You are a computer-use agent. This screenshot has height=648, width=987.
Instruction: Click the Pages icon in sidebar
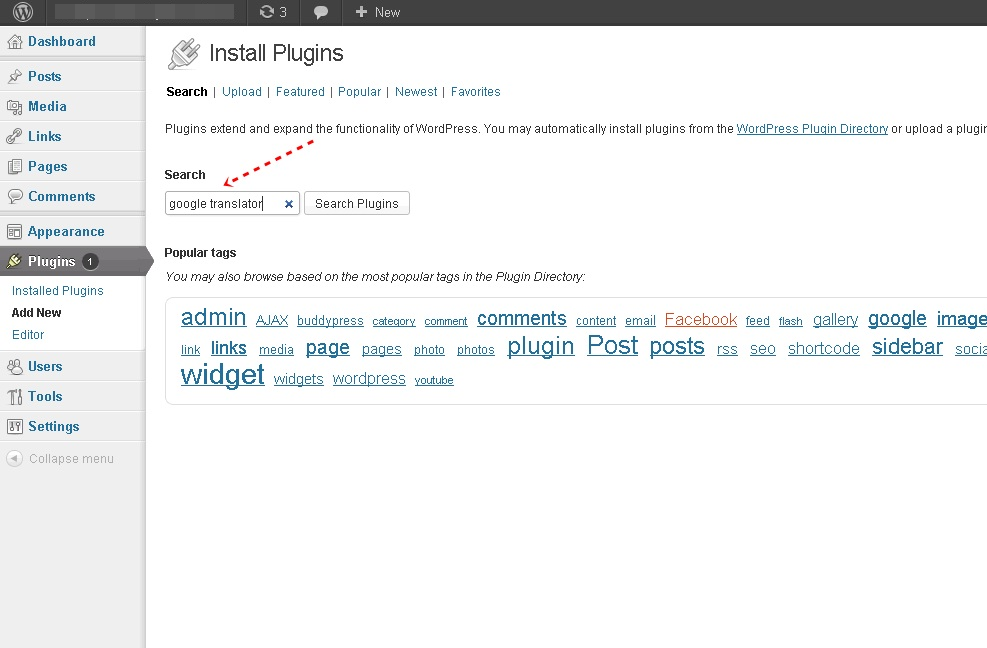pyautogui.click(x=14, y=167)
